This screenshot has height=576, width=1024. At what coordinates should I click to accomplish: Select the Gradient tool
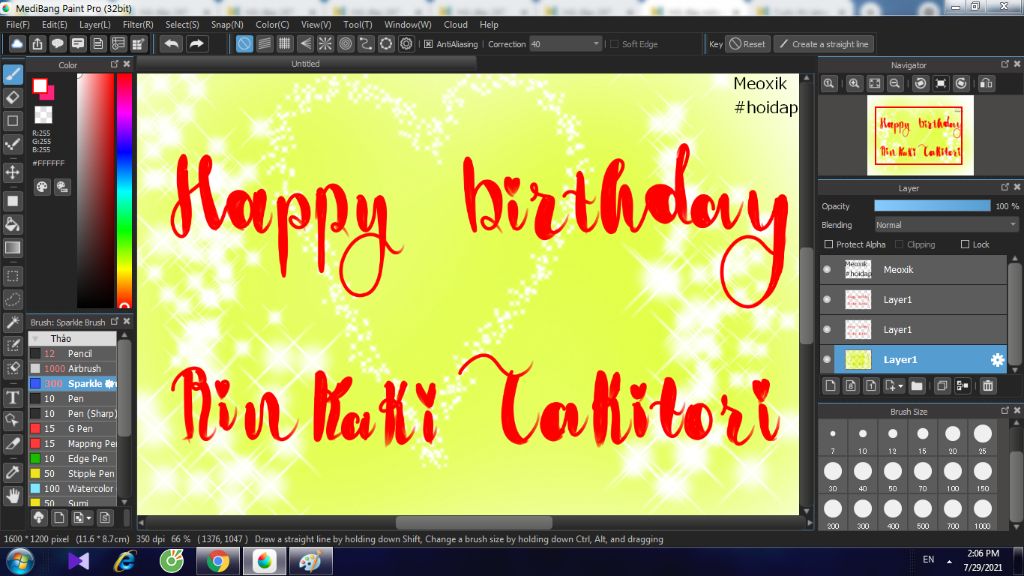coord(12,248)
